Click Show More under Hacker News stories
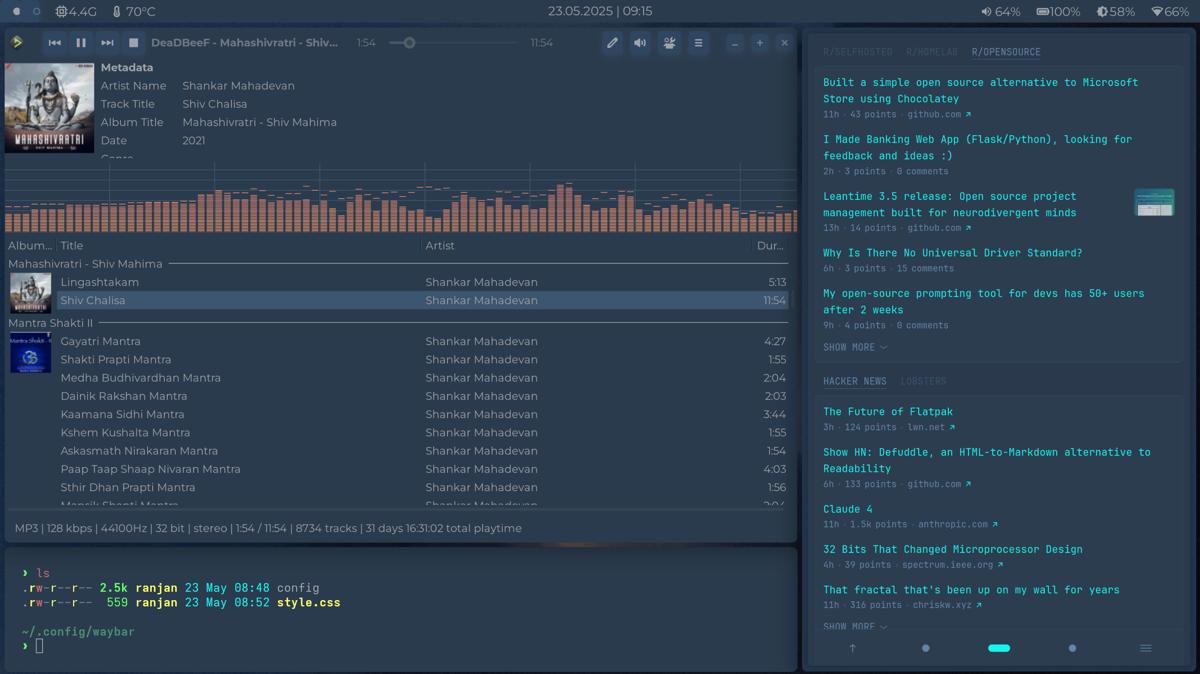The image size is (1200, 674). click(x=851, y=626)
